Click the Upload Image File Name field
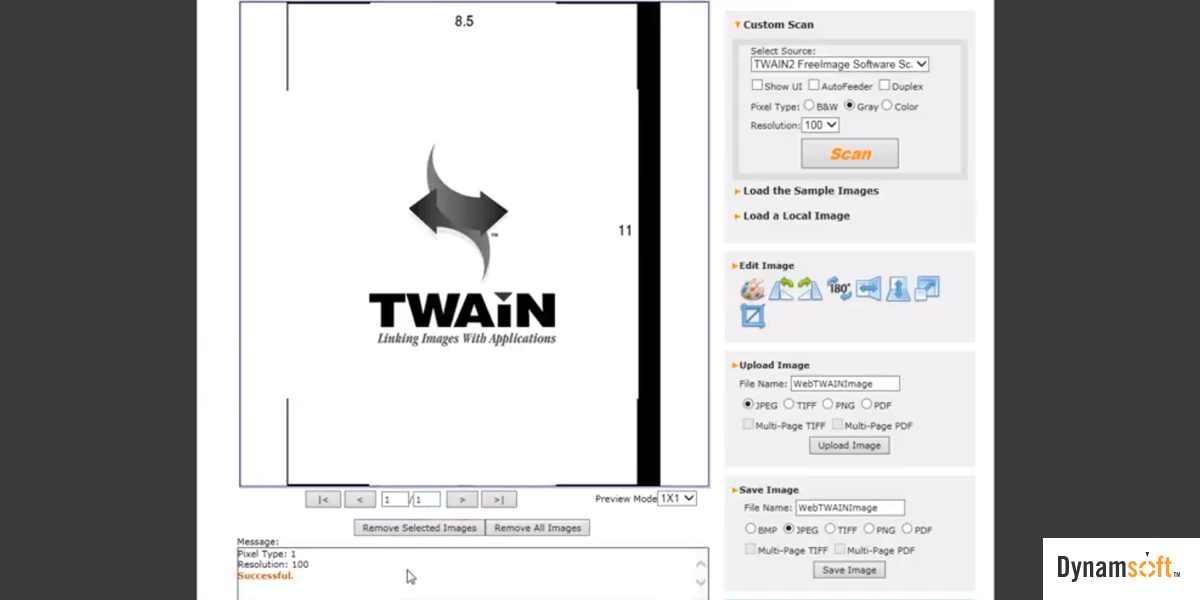 click(845, 383)
